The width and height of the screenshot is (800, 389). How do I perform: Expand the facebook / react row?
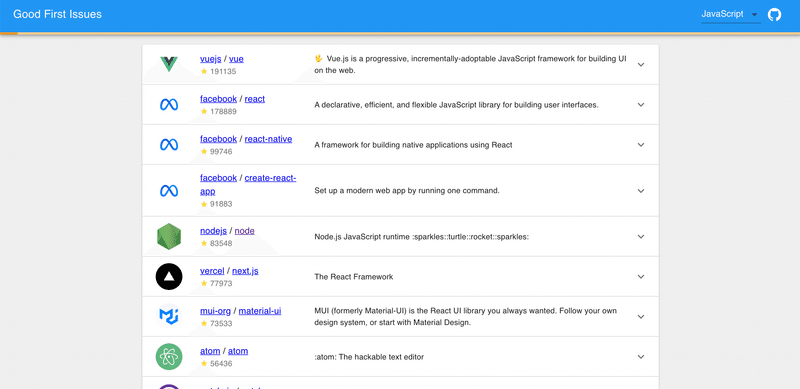641,105
